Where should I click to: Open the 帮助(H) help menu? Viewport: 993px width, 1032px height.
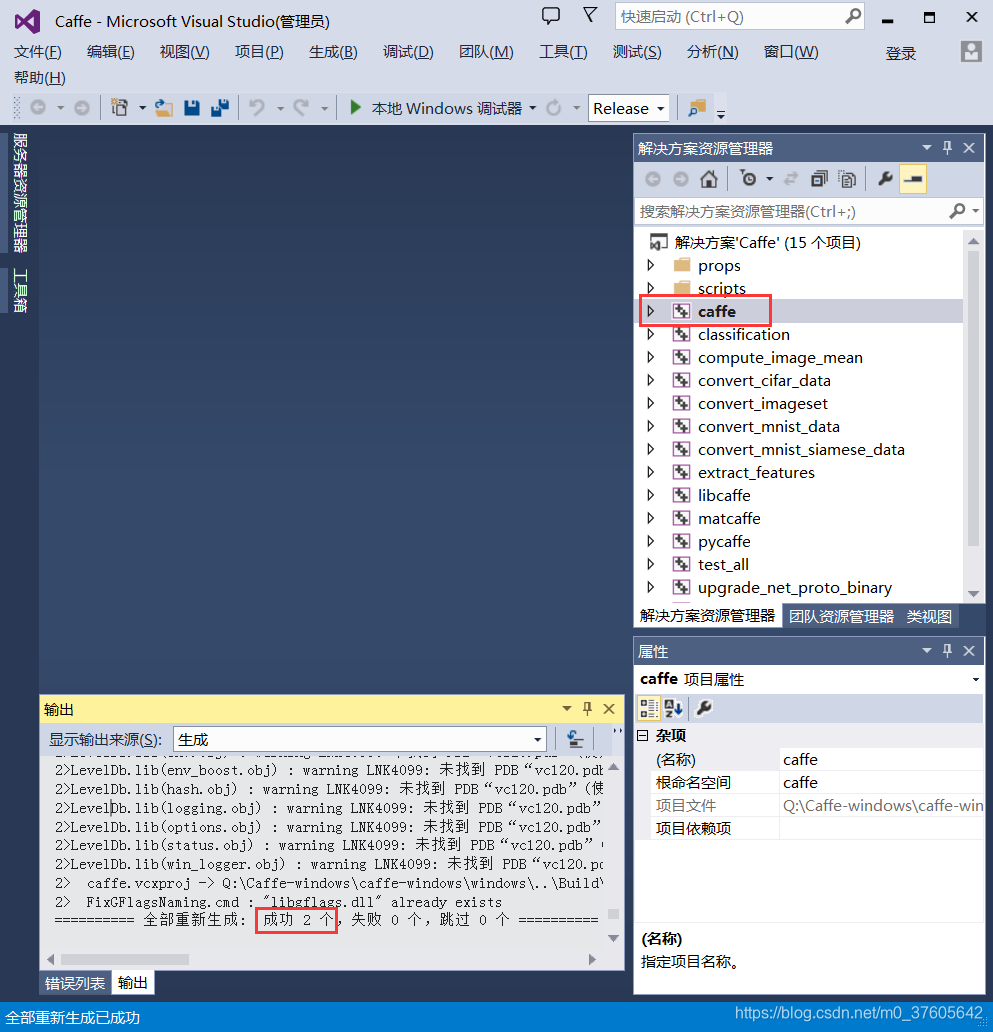pos(39,78)
